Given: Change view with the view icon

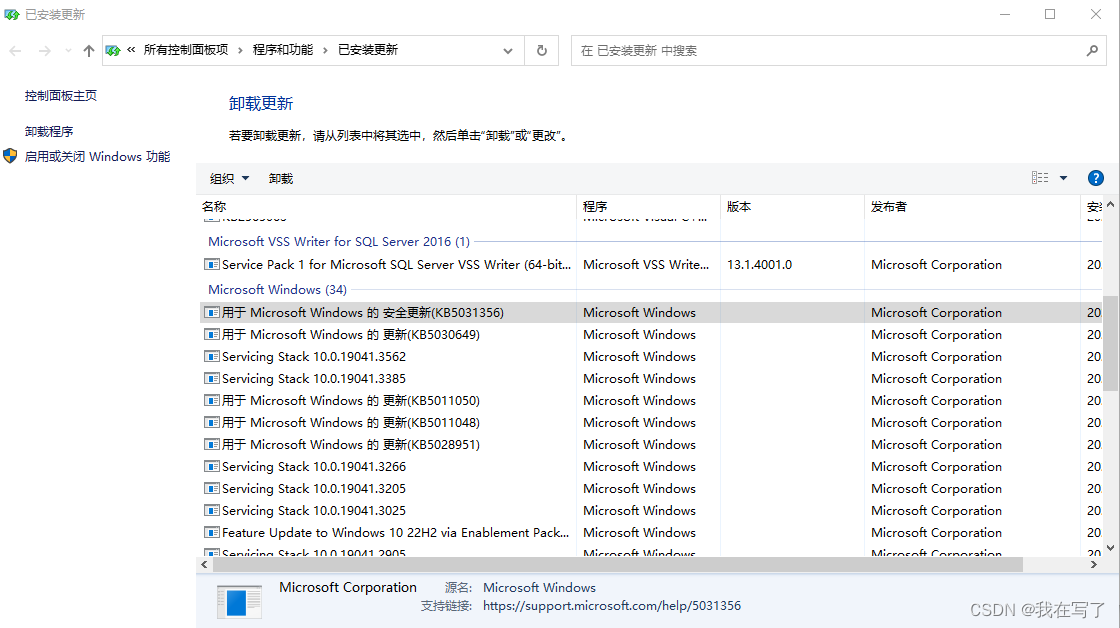Looking at the screenshot, I should (1040, 178).
